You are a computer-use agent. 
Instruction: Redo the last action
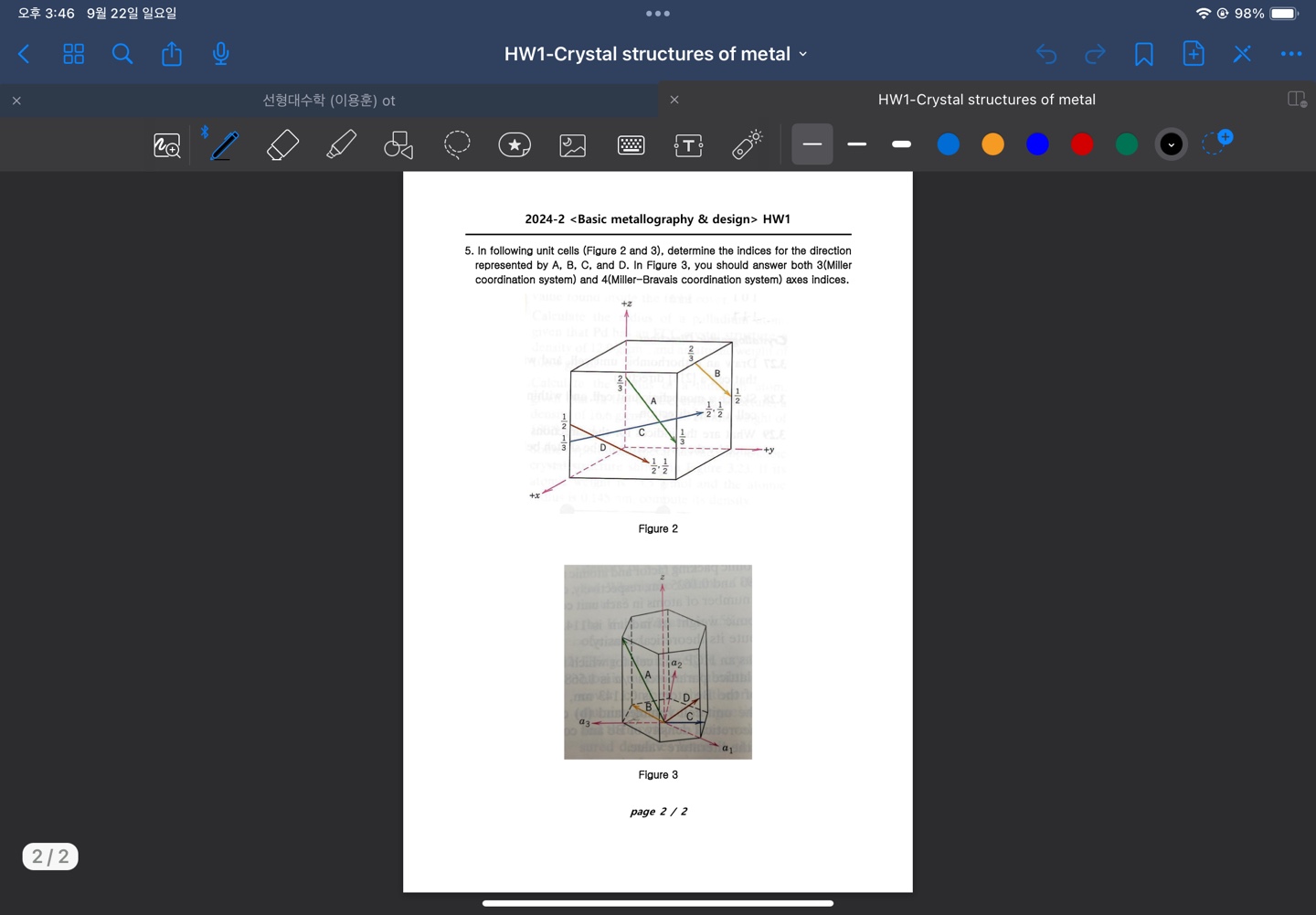coord(1095,55)
